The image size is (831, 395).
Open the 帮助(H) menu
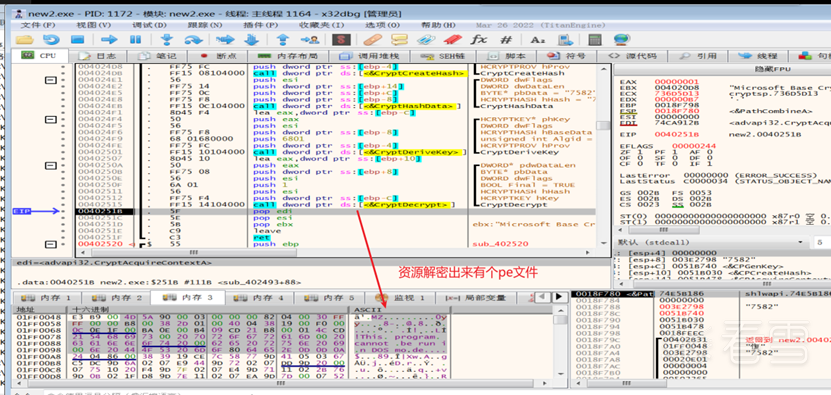click(x=438, y=25)
